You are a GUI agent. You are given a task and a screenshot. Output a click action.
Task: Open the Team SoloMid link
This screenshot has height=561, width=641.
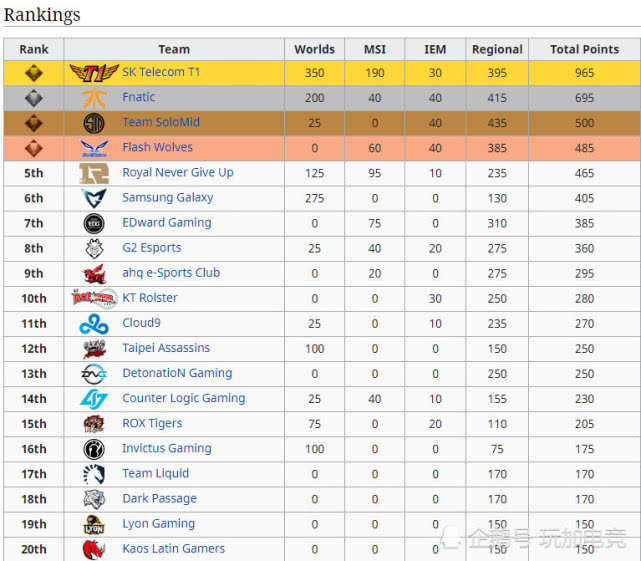[161, 122]
